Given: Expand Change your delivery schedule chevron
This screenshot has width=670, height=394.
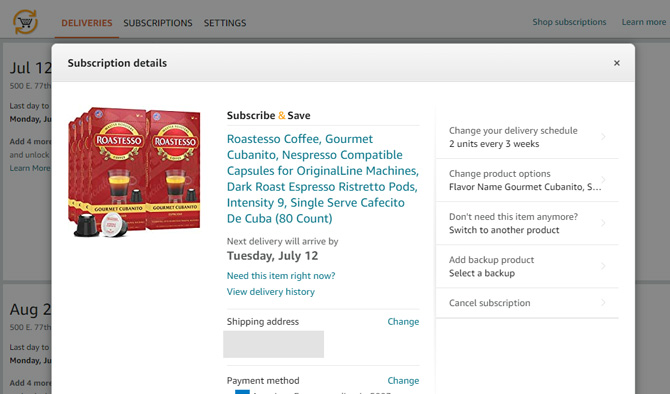Looking at the screenshot, I should click(603, 137).
